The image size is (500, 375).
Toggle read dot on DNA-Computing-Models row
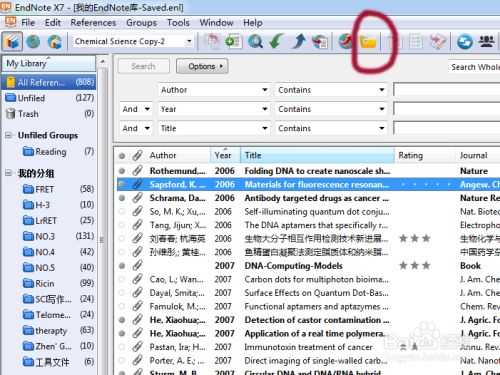[x=122, y=266]
